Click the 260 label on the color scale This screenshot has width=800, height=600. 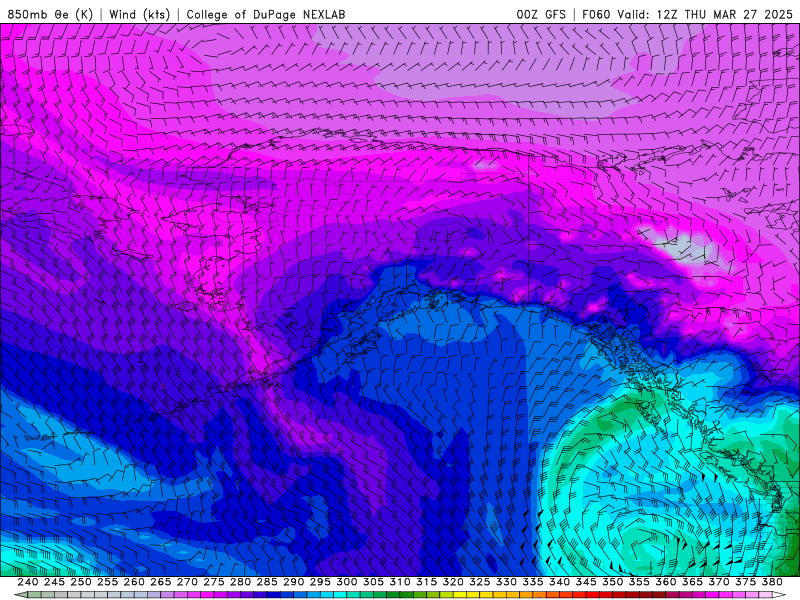pyautogui.click(x=134, y=582)
